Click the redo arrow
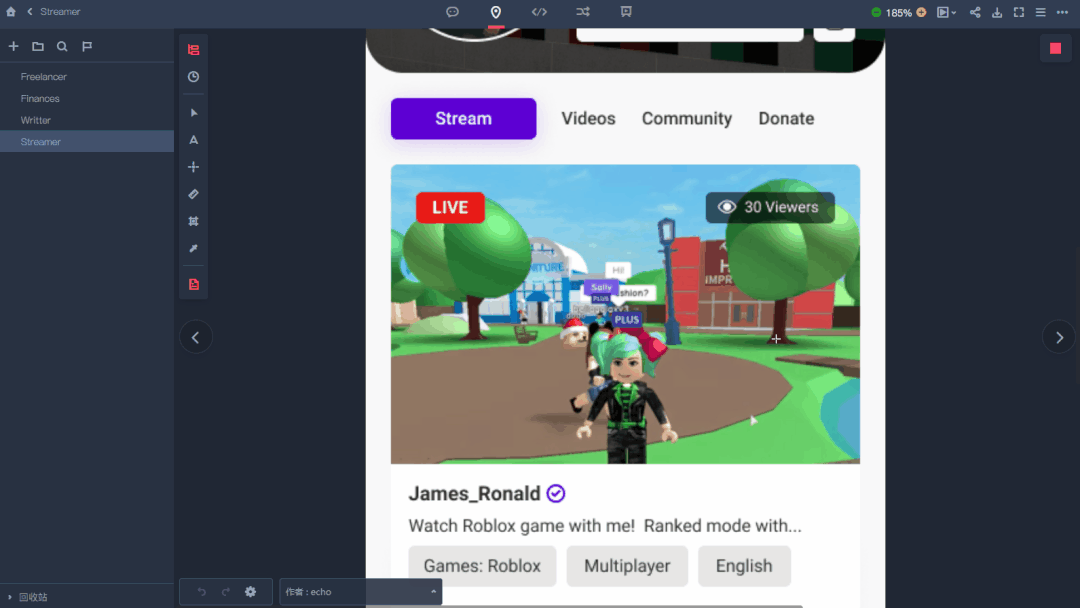The height and width of the screenshot is (608, 1080). (x=225, y=591)
